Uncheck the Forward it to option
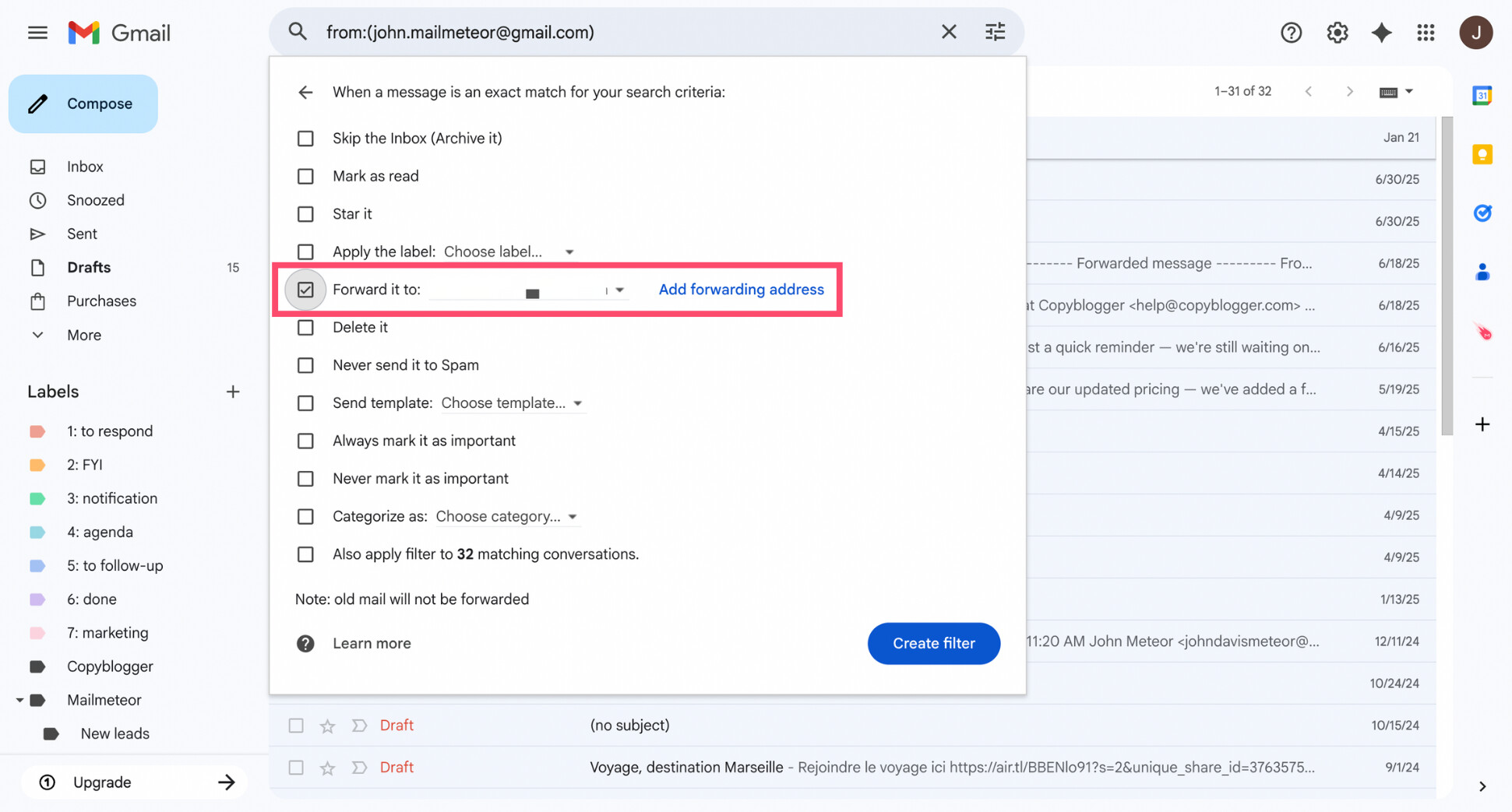This screenshot has width=1512, height=812. pyautogui.click(x=305, y=289)
